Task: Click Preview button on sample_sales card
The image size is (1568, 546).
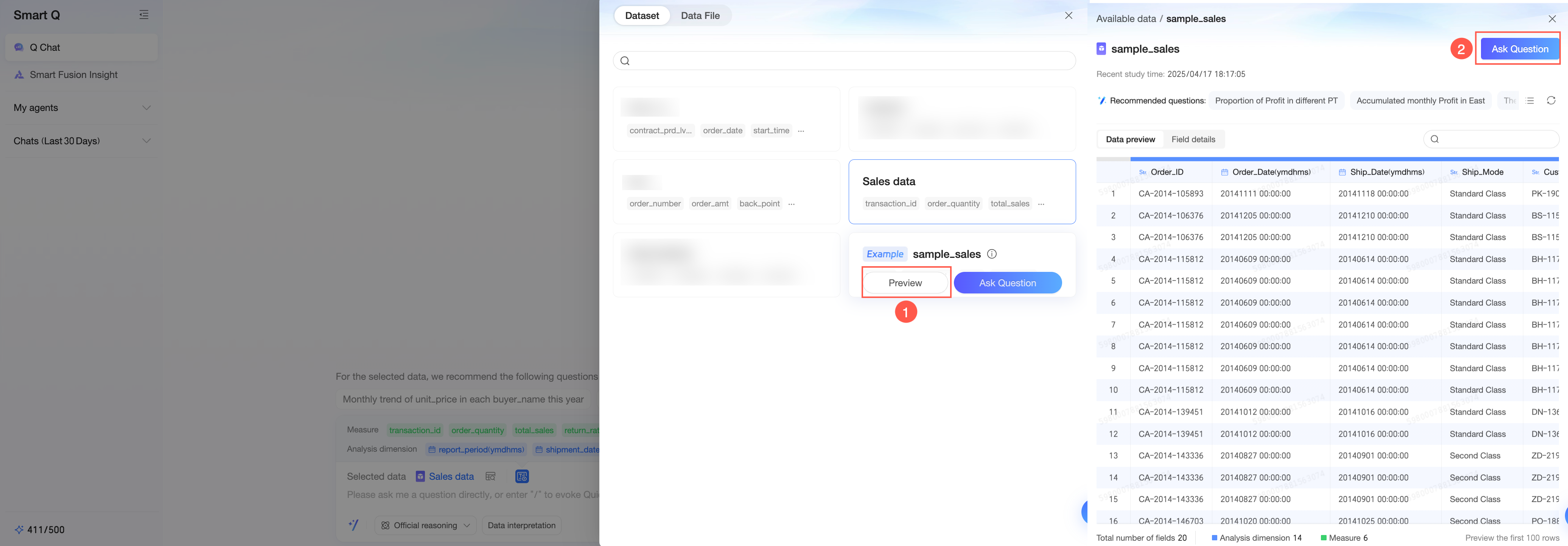Action: pos(905,283)
